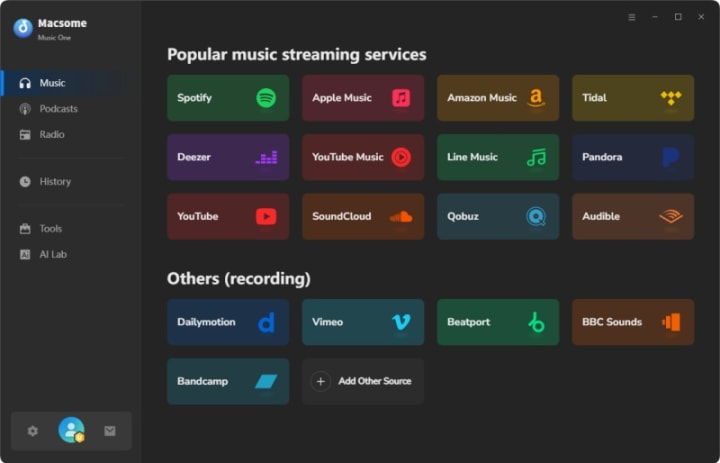The width and height of the screenshot is (720, 463).
Task: Open the settings gear icon
Action: point(33,431)
